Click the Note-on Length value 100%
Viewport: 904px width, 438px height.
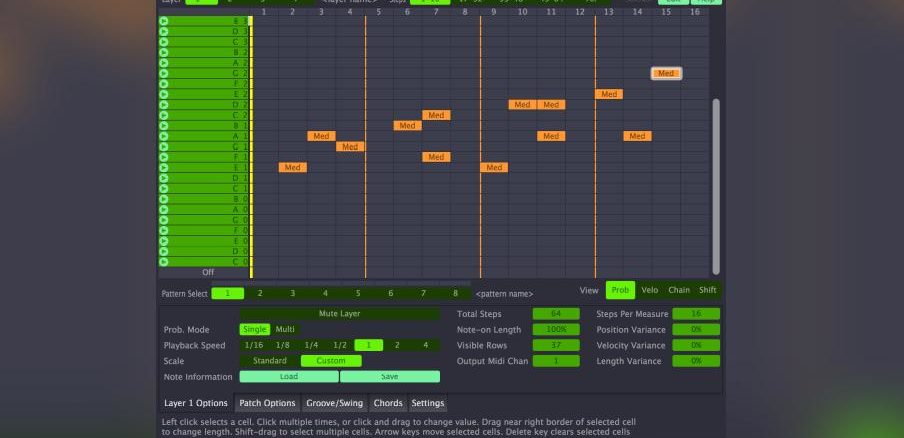556,330
